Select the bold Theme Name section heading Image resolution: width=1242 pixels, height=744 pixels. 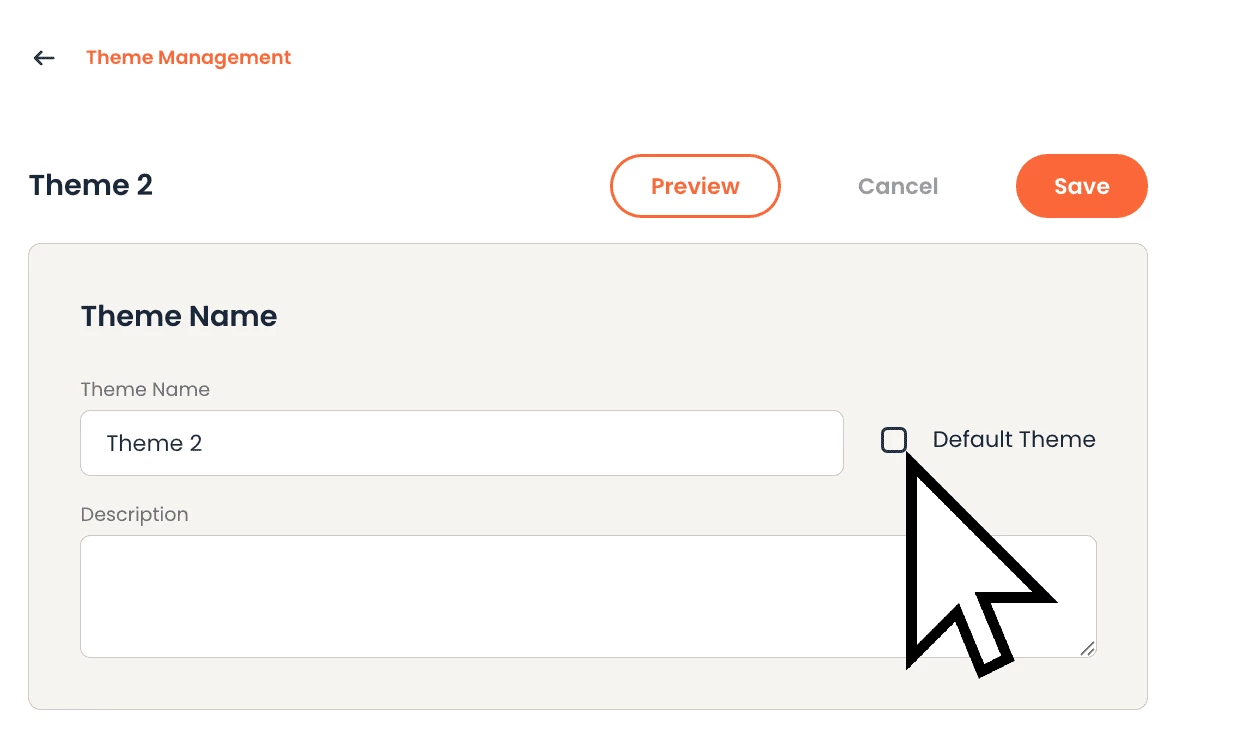(x=179, y=316)
